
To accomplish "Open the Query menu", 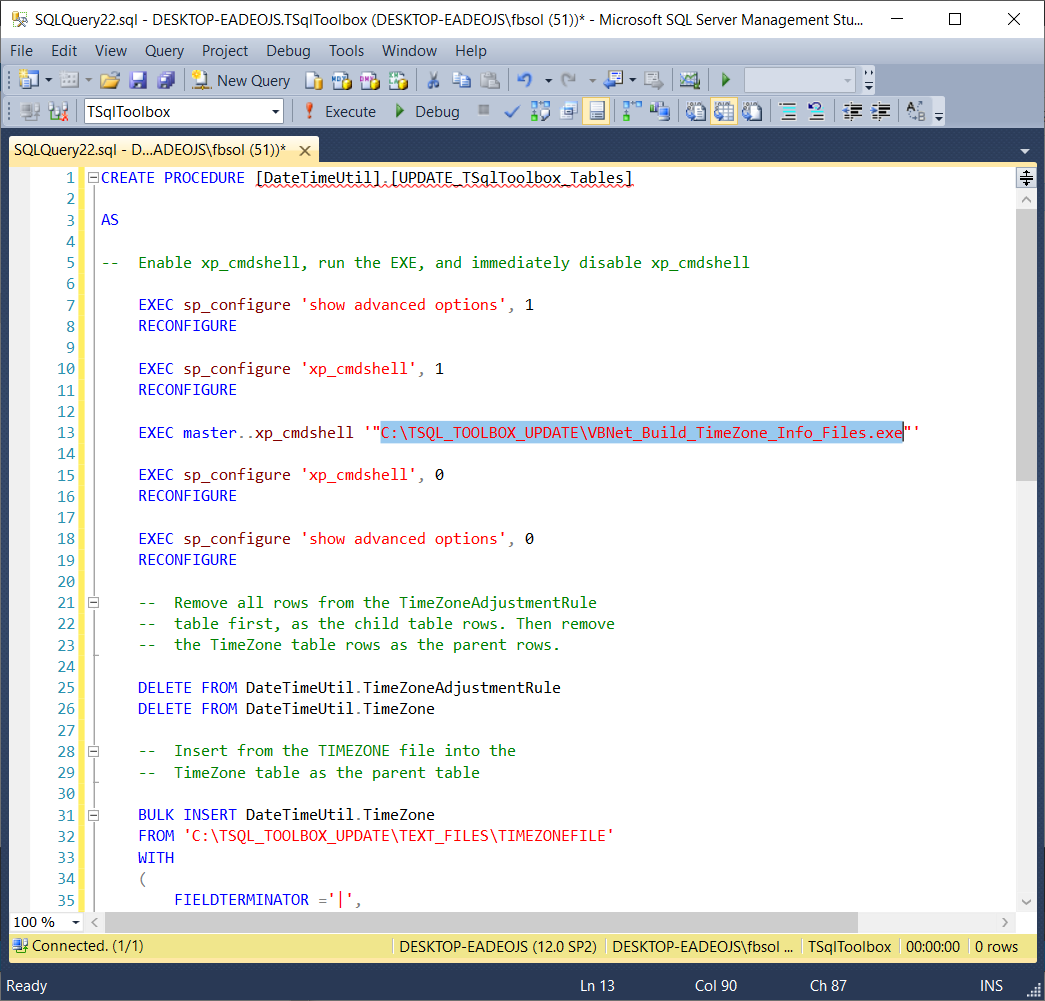I will [x=164, y=50].
